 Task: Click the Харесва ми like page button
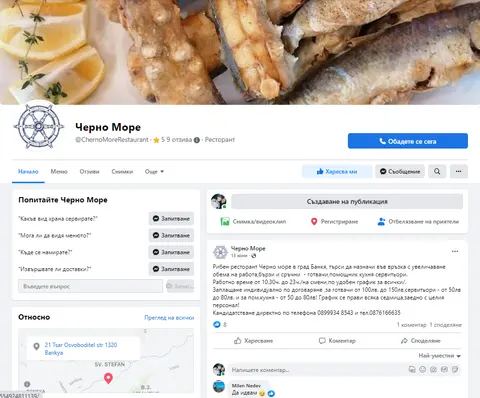tap(337, 171)
